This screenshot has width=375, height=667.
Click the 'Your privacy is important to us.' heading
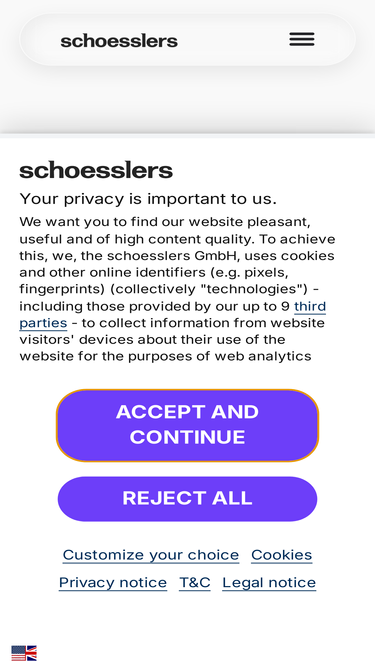(x=148, y=199)
